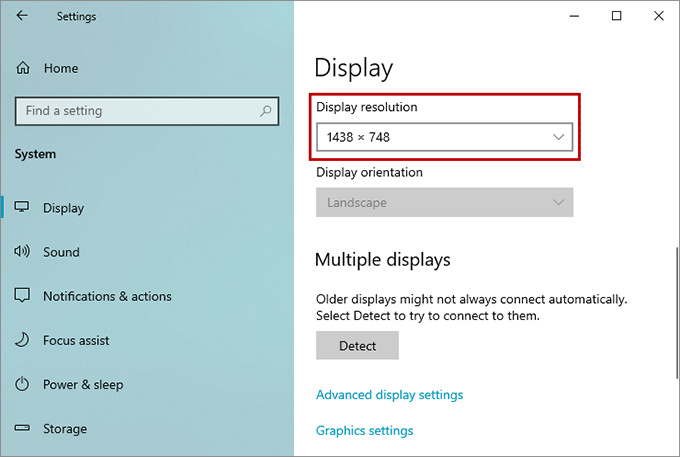
Task: Click the Display resolution label
Action: 366,107
